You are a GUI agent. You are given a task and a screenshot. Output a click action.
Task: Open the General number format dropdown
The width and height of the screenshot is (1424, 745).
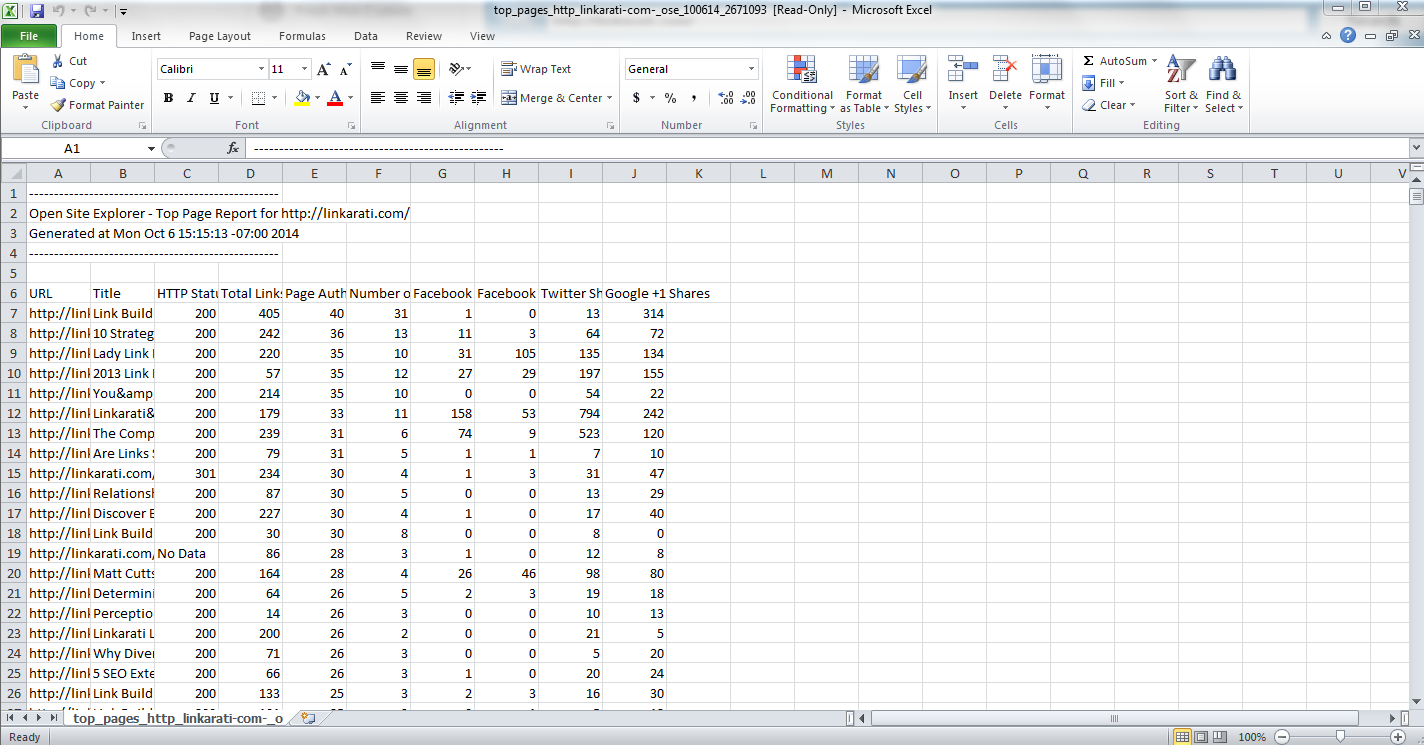click(752, 69)
